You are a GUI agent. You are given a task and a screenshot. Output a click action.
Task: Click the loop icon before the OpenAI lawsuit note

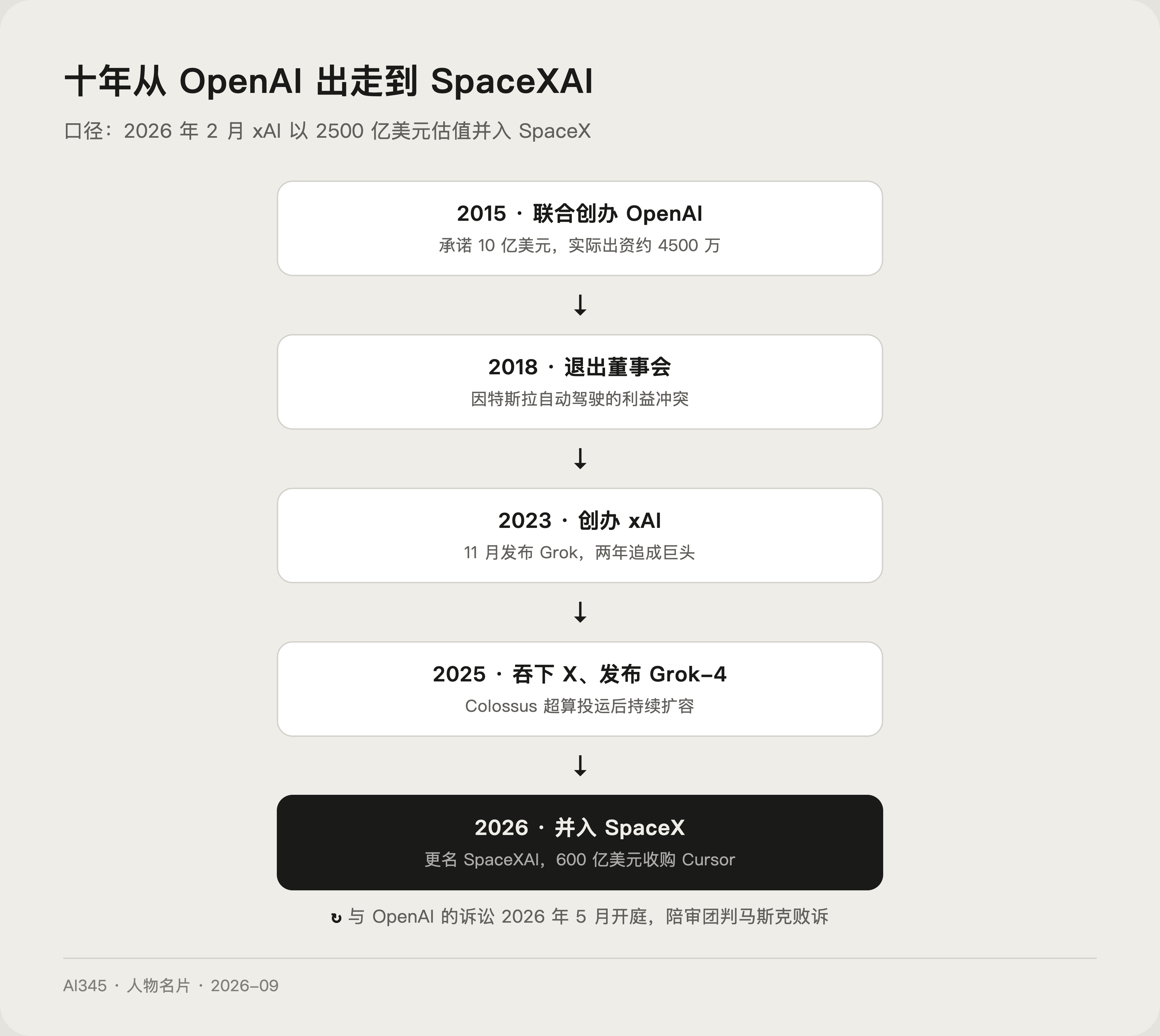point(336,918)
